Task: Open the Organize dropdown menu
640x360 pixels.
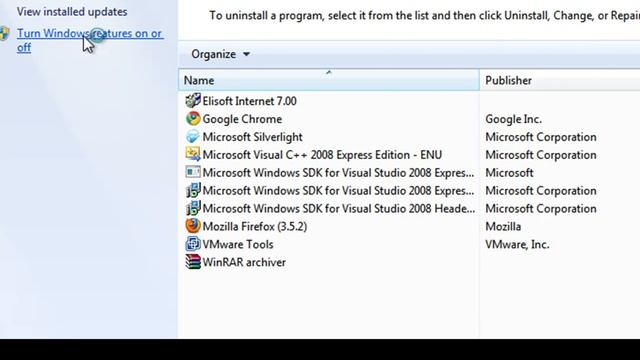Action: point(220,54)
